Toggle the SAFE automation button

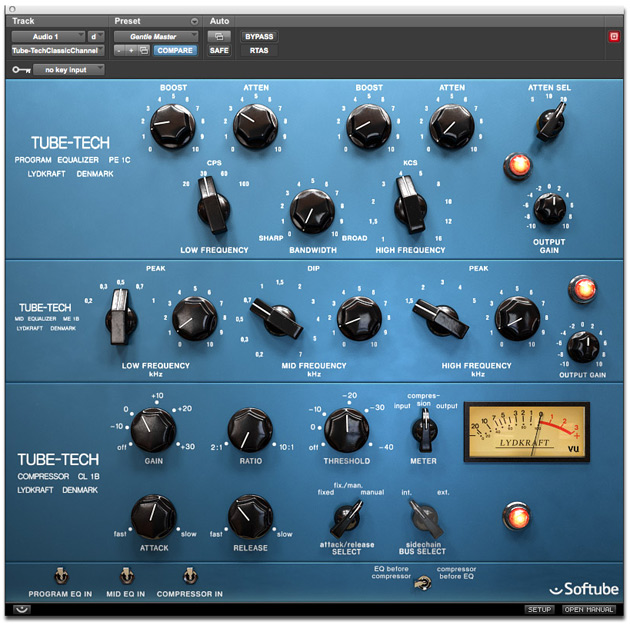click(x=219, y=51)
